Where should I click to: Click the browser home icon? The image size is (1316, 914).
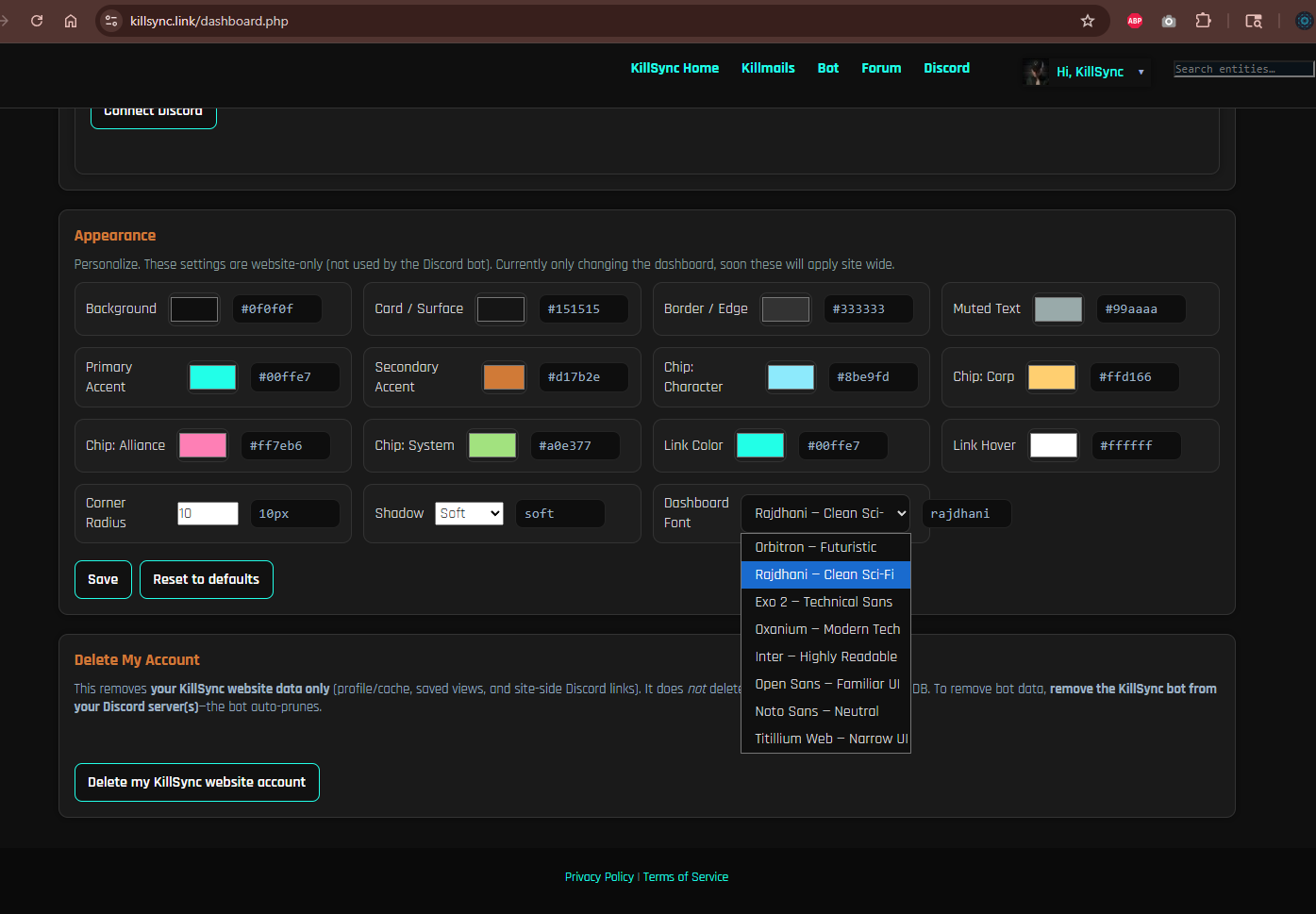pyautogui.click(x=71, y=21)
